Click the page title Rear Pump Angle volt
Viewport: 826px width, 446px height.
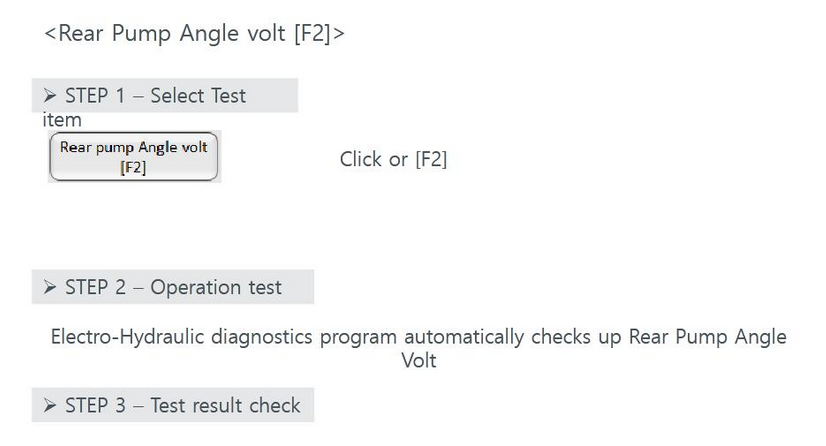click(172, 33)
